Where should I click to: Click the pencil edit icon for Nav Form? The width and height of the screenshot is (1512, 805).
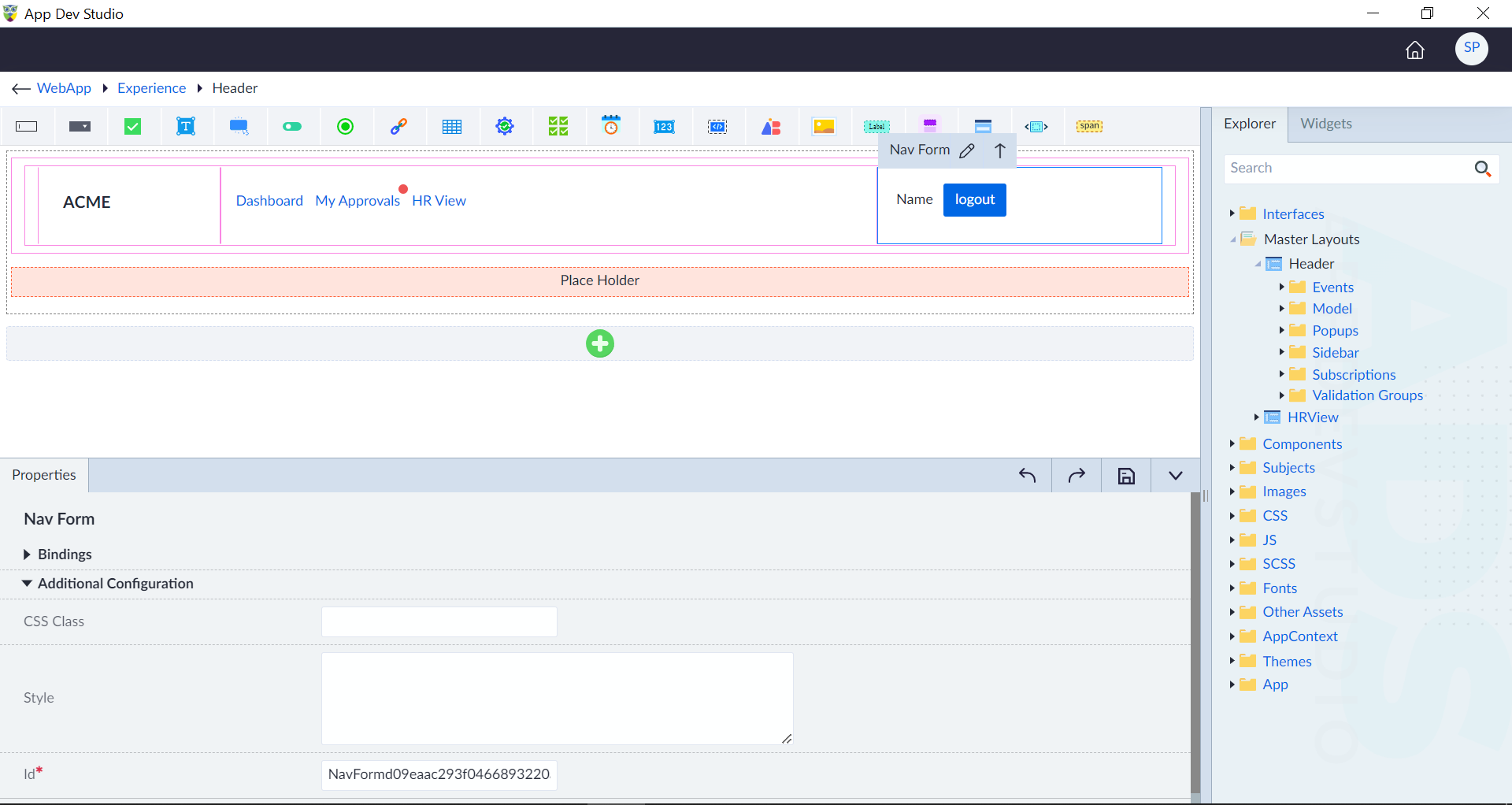pyautogui.click(x=967, y=150)
